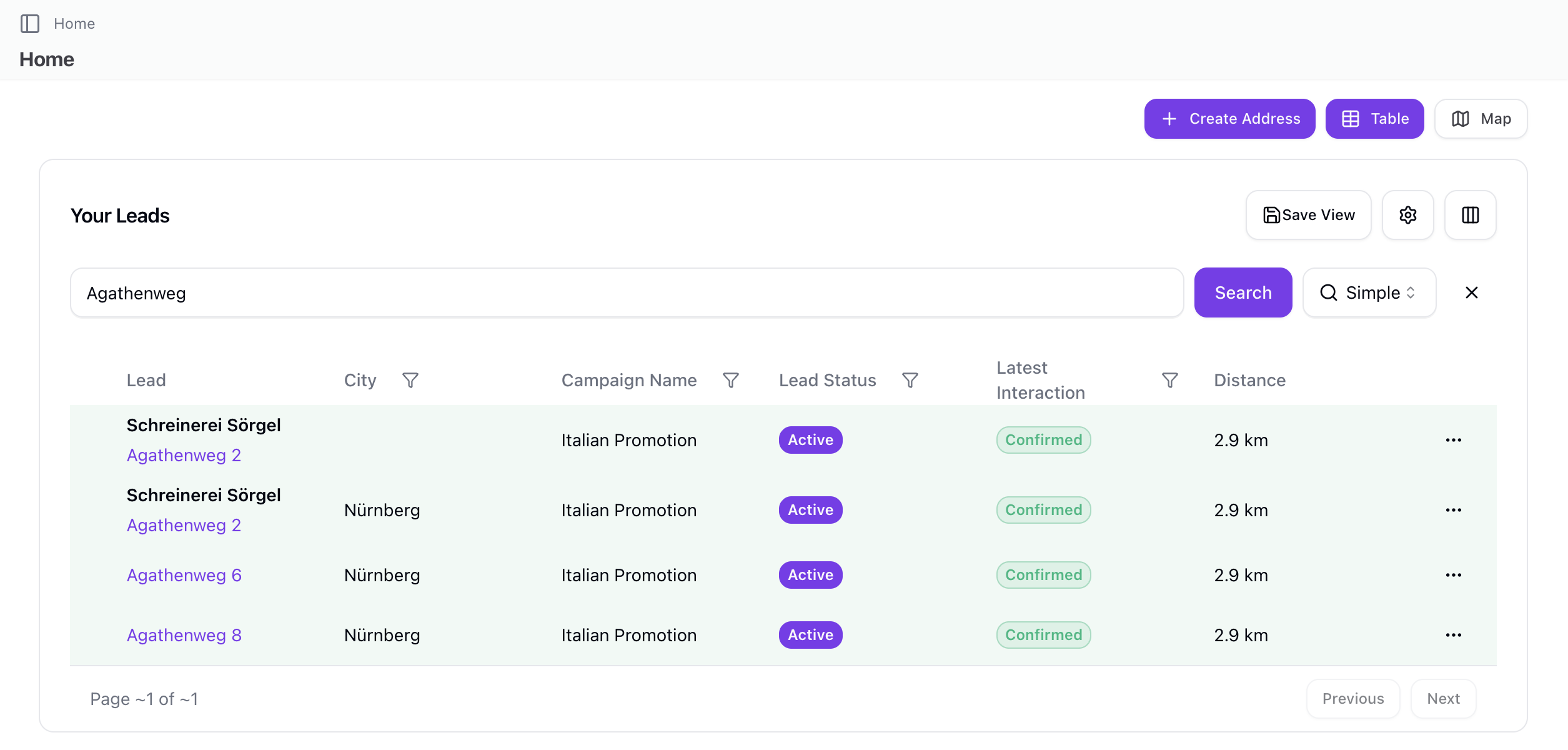Viewport: 1568px width, 750px height.
Task: Open table settings gear icon
Action: tap(1407, 215)
